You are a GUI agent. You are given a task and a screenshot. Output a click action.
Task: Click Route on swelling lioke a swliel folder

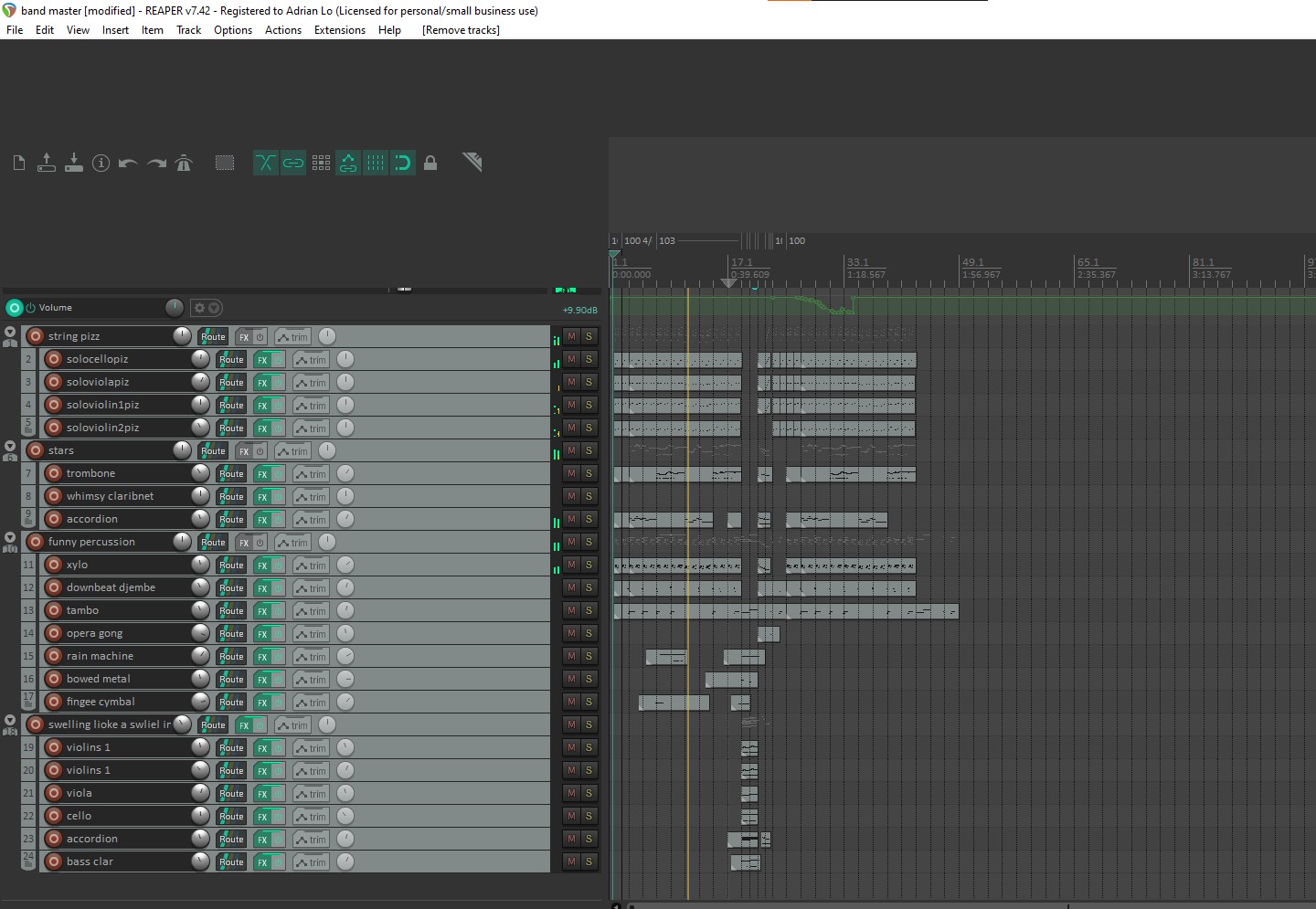(213, 725)
